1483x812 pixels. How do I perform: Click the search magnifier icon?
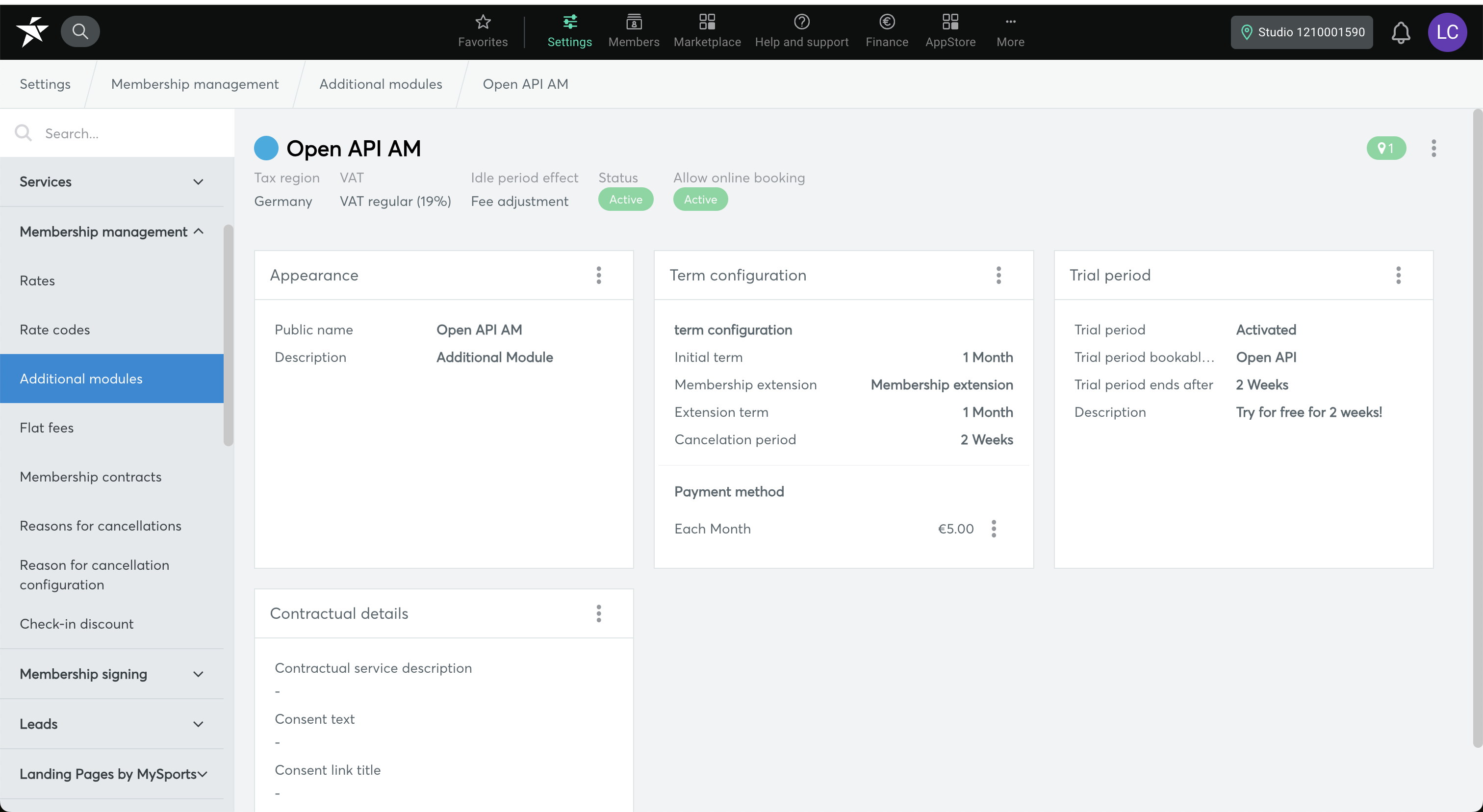tap(80, 31)
